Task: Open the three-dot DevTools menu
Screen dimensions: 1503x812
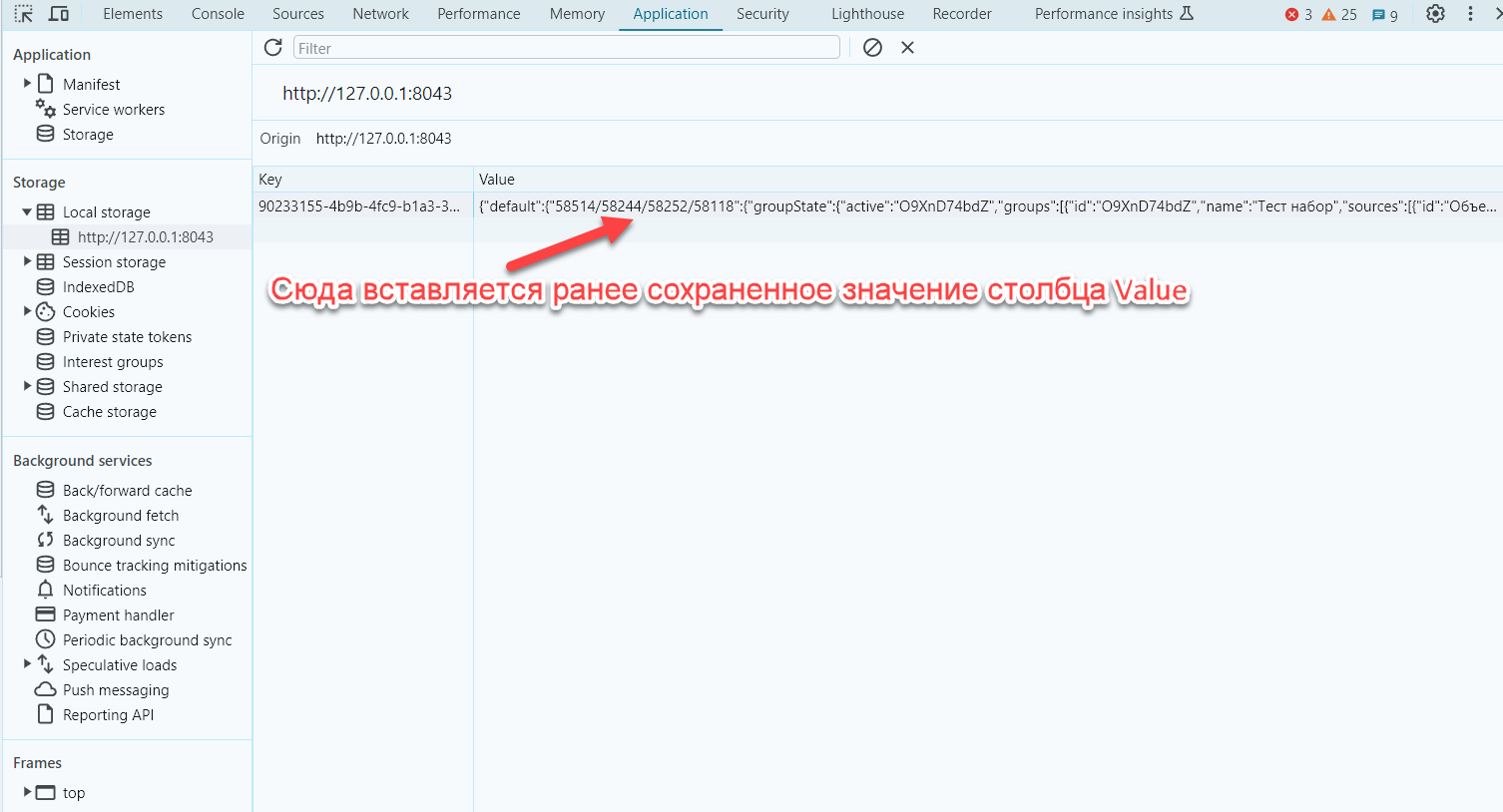Action: (x=1470, y=14)
